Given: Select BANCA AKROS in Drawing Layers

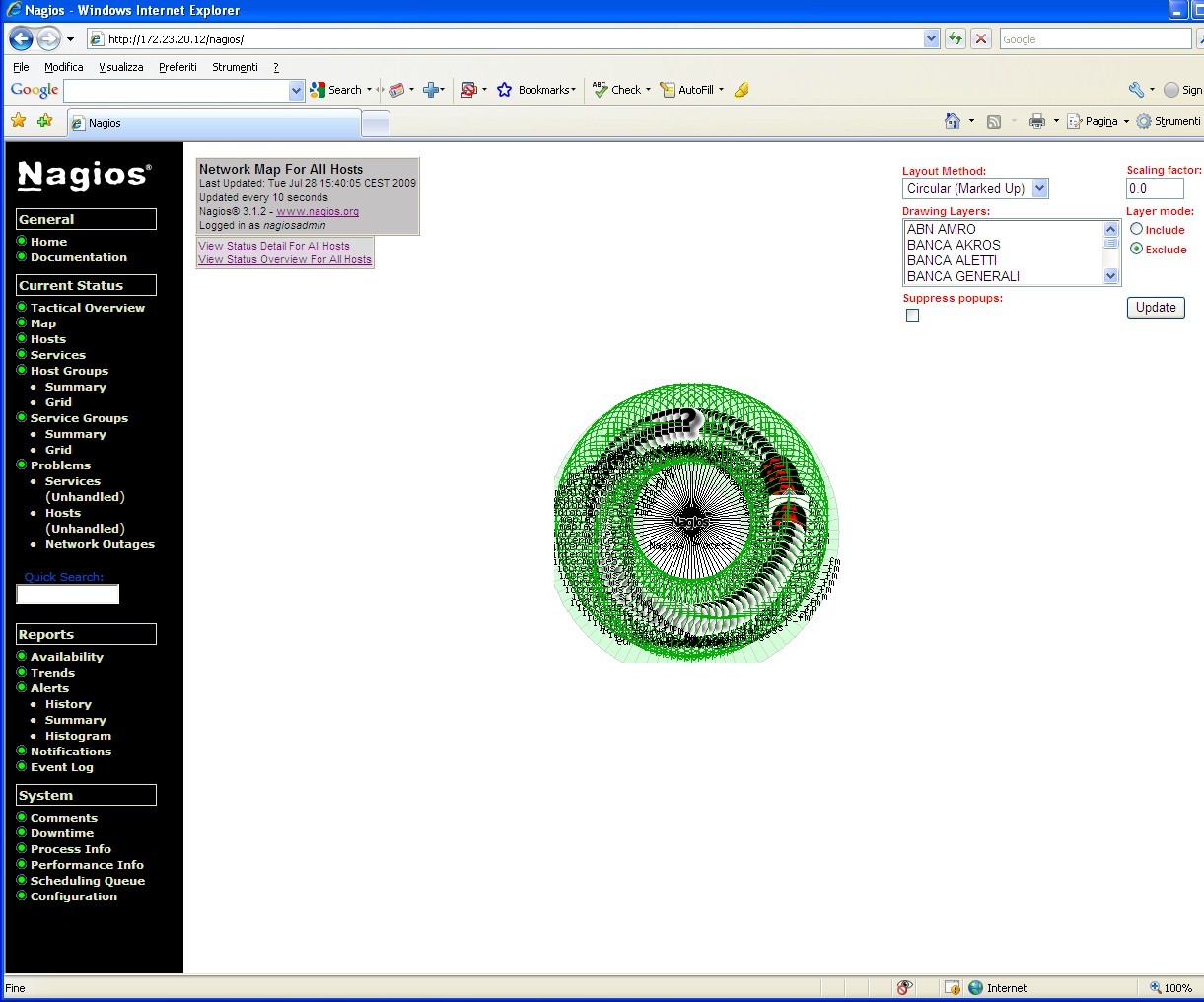Looking at the screenshot, I should pyautogui.click(x=954, y=245).
